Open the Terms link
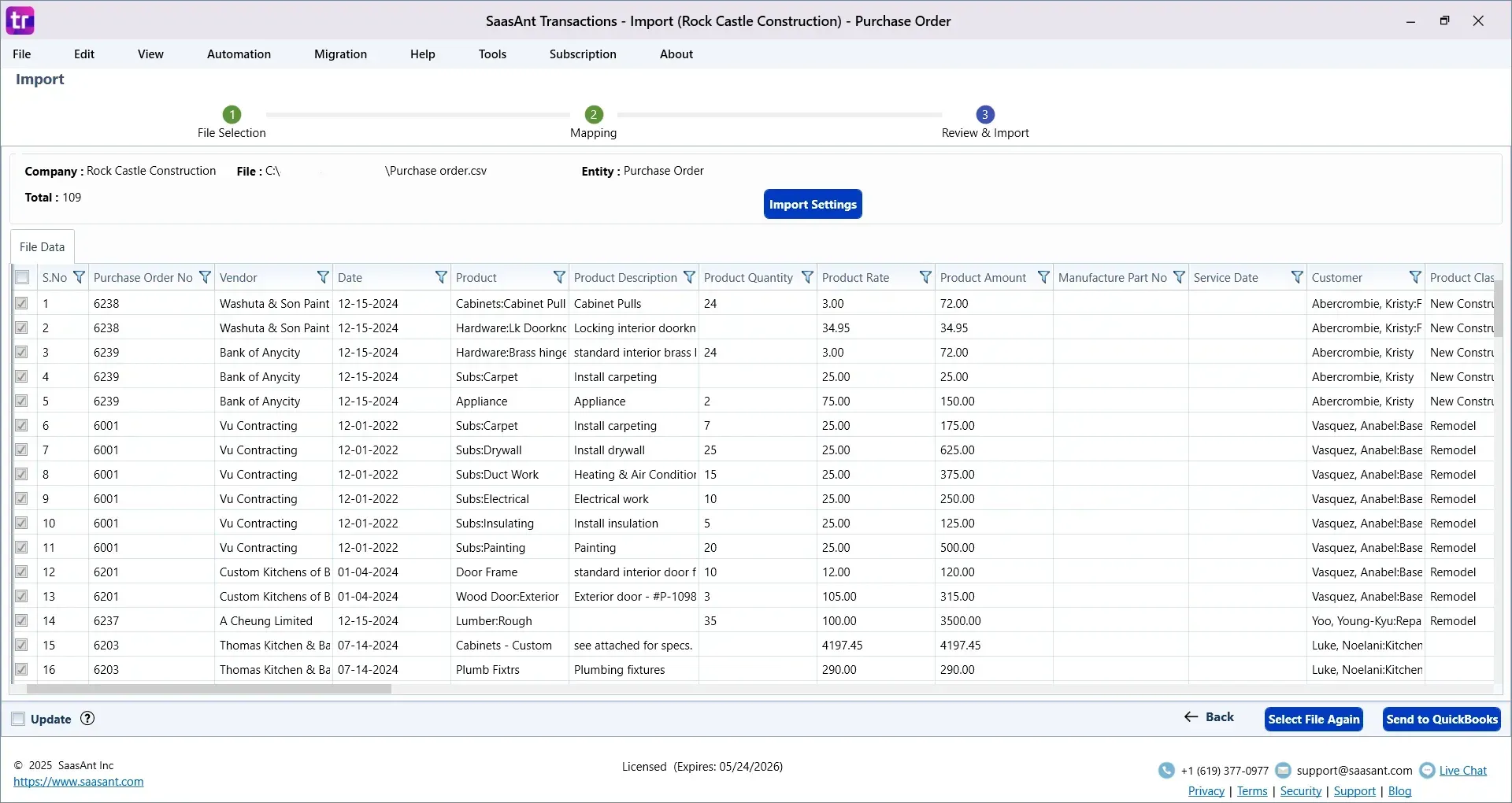 click(1252, 791)
